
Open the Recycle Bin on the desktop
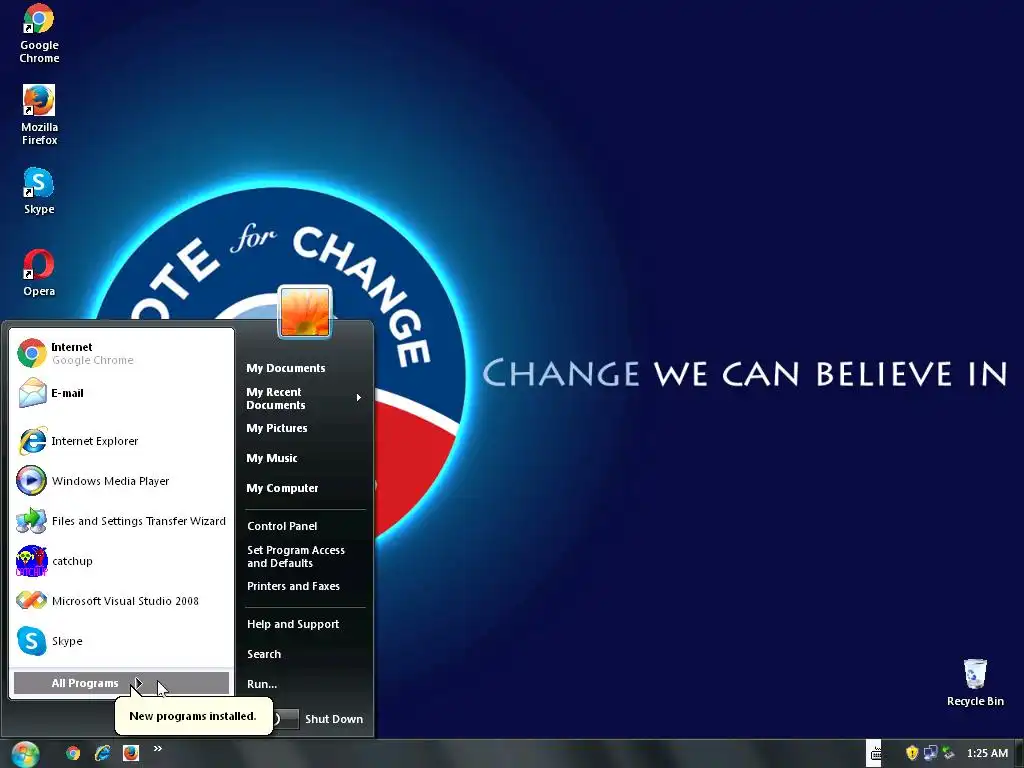974,682
